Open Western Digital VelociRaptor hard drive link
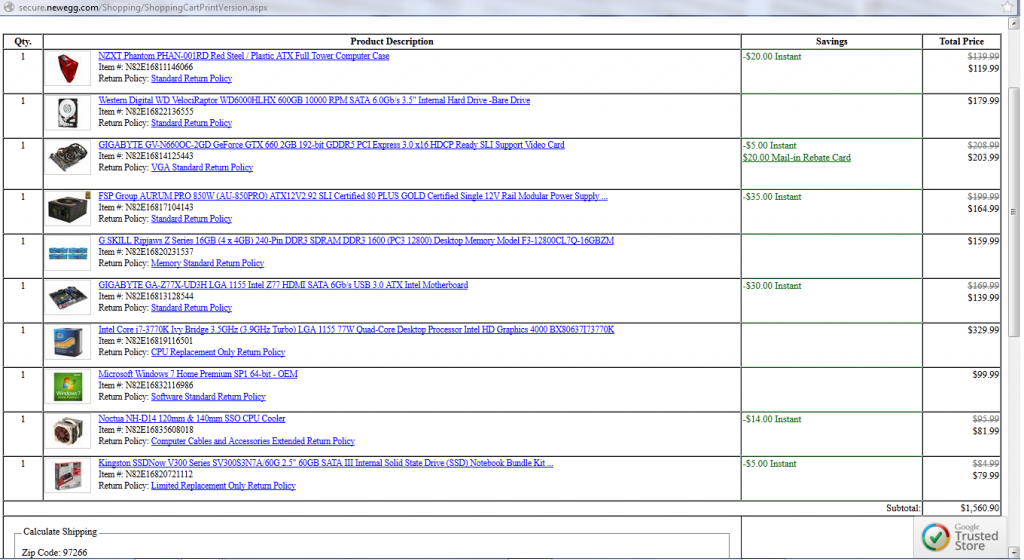Screen dimensions: 1024x560 314,101
